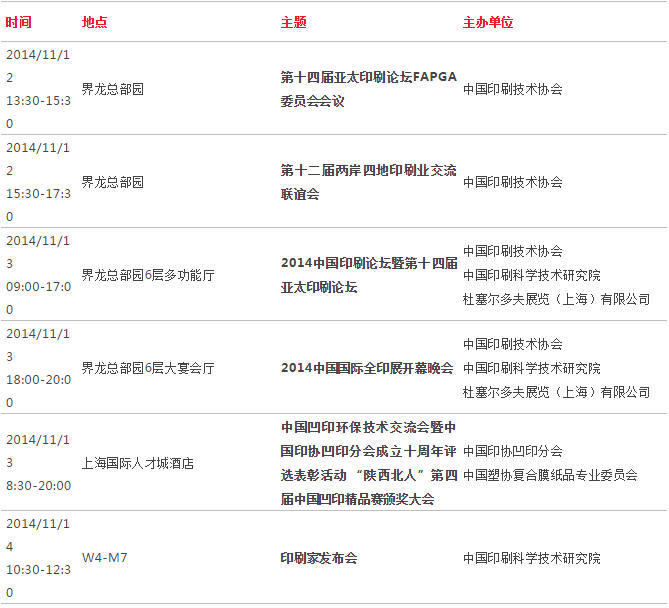This screenshot has width=669, height=608.
Task: Click 界龙总部园 in the 联谊会 row
Action: 113,182
